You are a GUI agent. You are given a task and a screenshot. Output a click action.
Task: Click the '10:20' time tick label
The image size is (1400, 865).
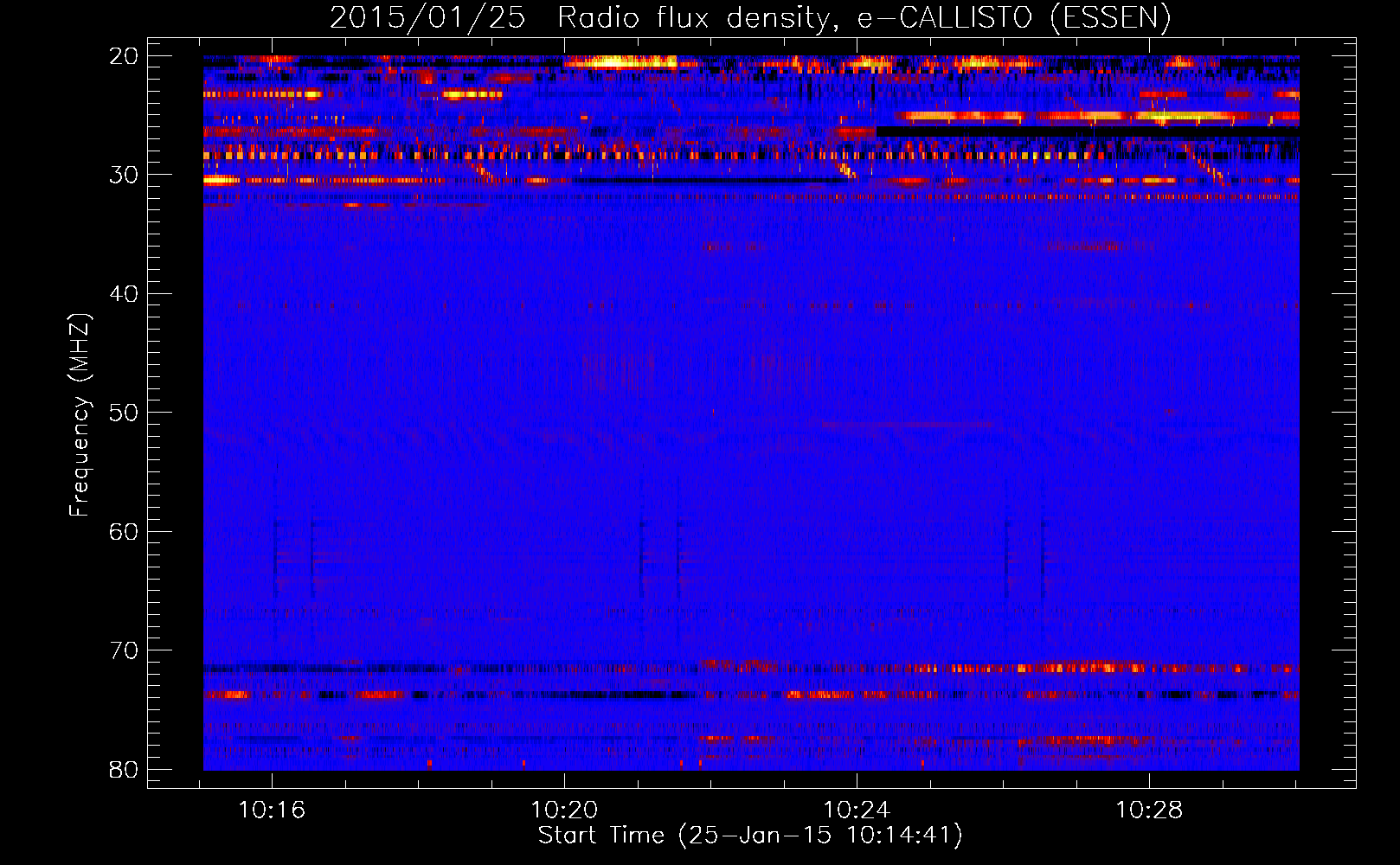[x=564, y=811]
